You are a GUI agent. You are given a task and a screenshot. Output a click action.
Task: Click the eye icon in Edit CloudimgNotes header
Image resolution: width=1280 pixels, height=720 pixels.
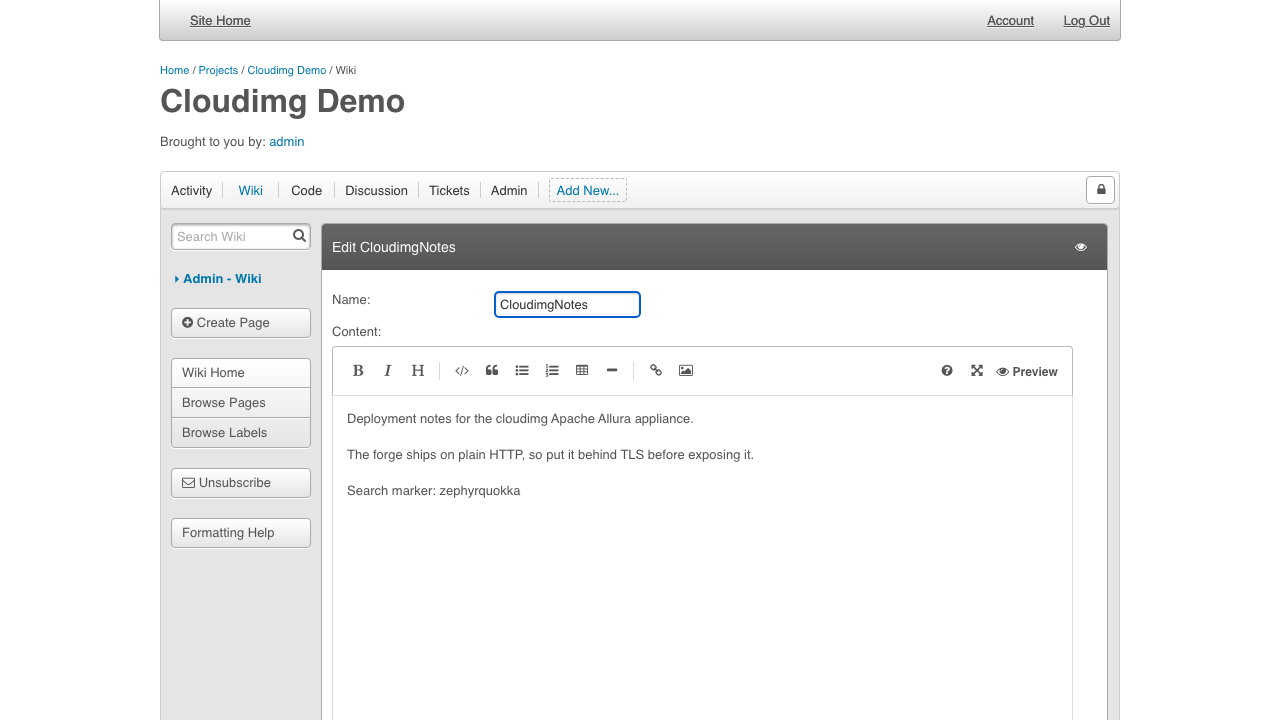tap(1081, 247)
